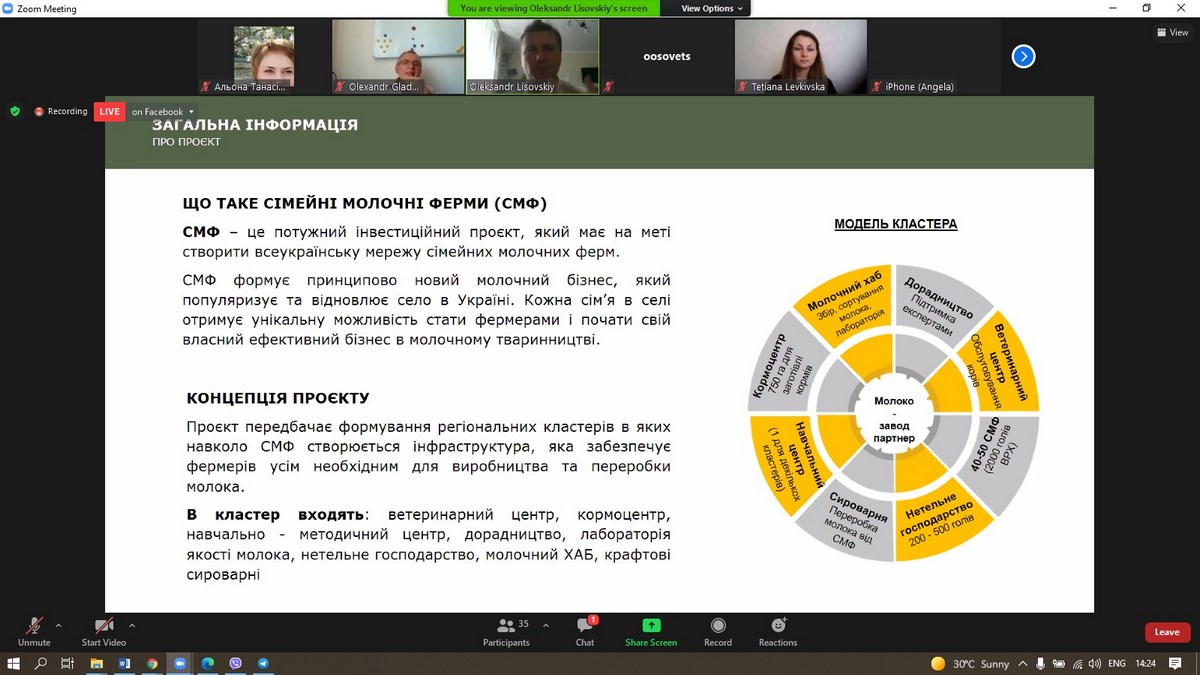Viewport: 1200px width, 675px height.
Task: Open the Chat panel icon
Action: (x=585, y=626)
